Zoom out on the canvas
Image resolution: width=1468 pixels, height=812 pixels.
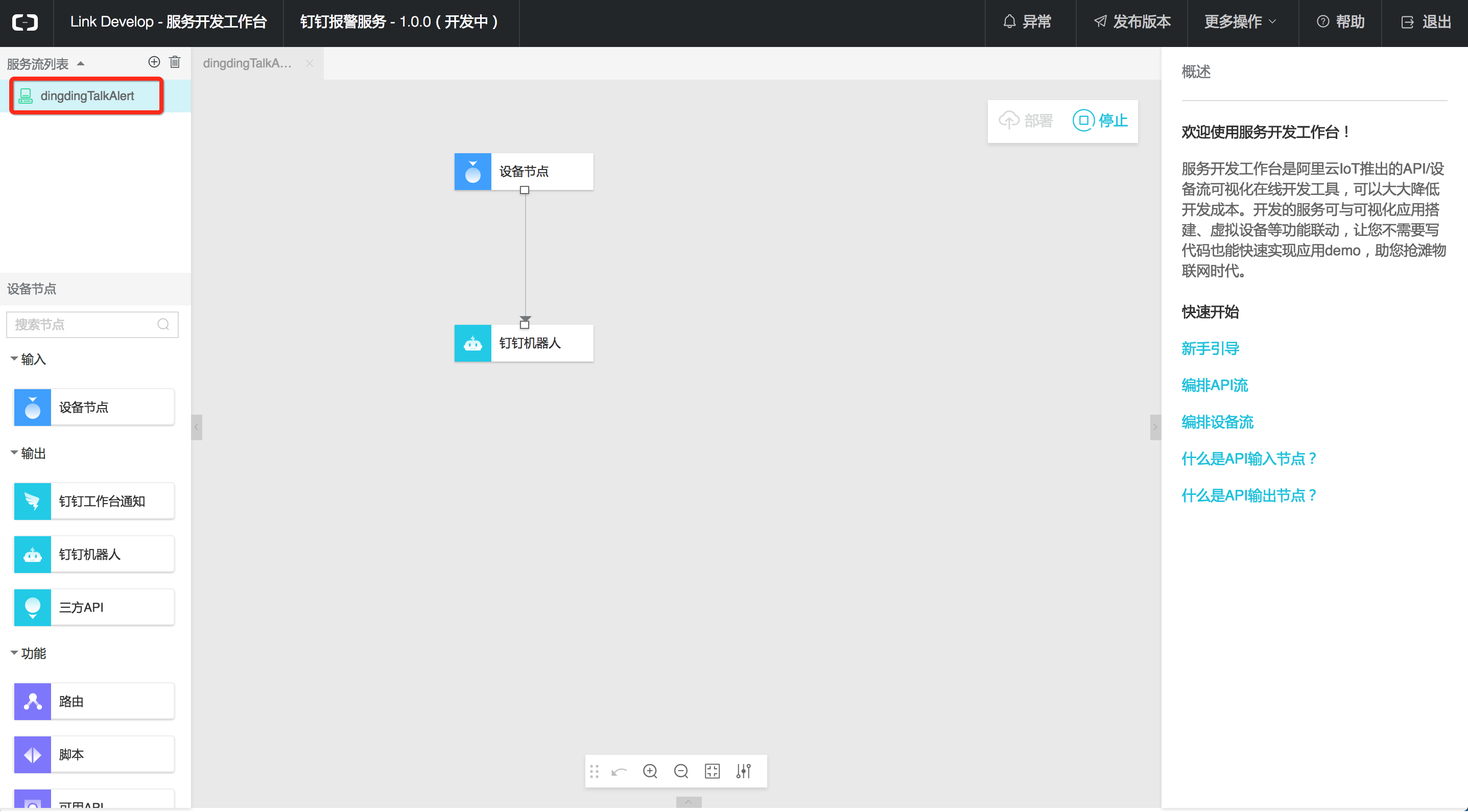click(681, 772)
